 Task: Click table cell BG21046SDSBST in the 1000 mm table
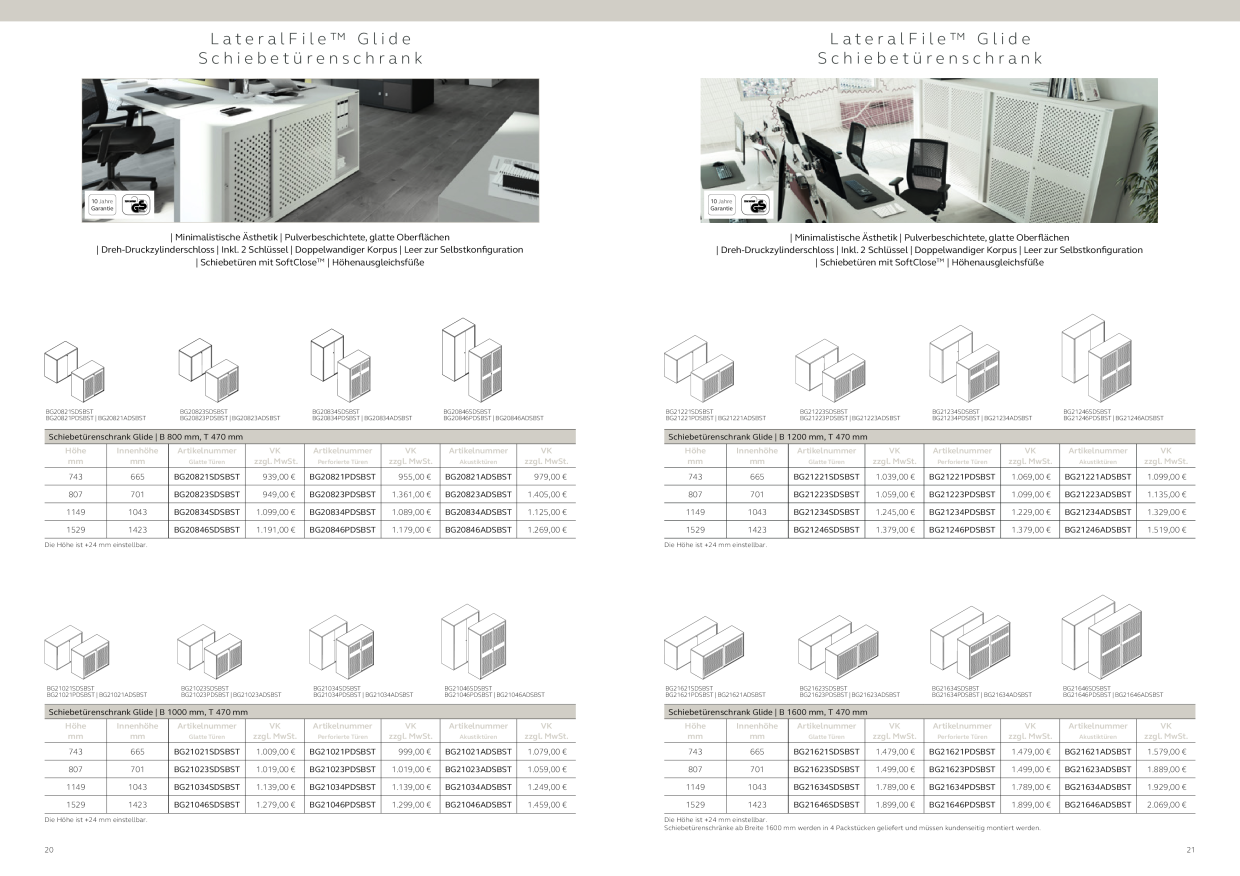click(x=207, y=804)
